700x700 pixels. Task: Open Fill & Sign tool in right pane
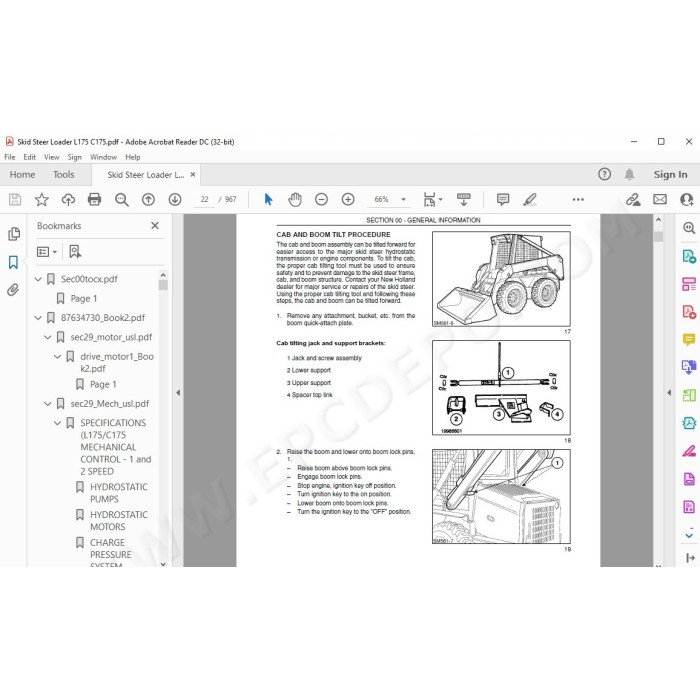(689, 451)
